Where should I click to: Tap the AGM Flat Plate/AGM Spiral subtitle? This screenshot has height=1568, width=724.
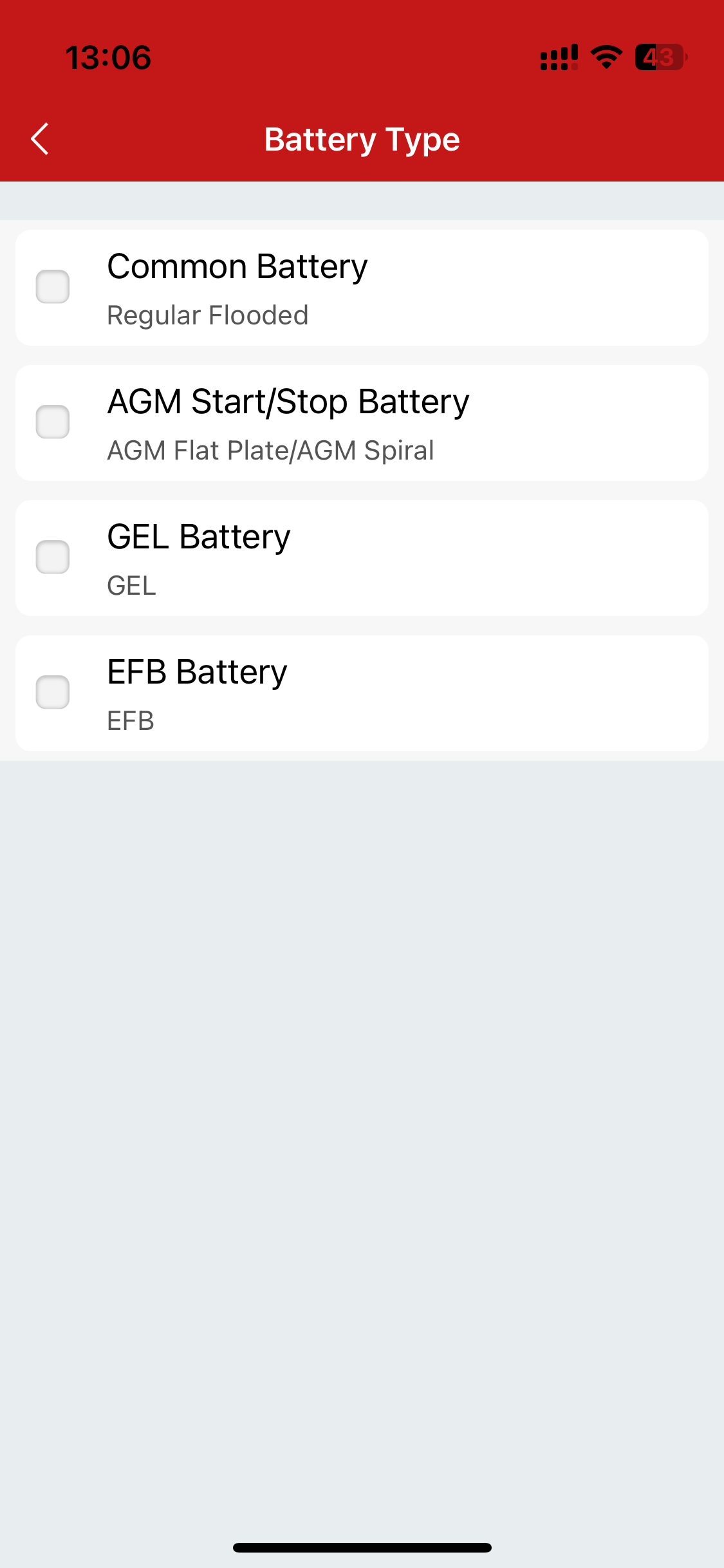(x=270, y=451)
